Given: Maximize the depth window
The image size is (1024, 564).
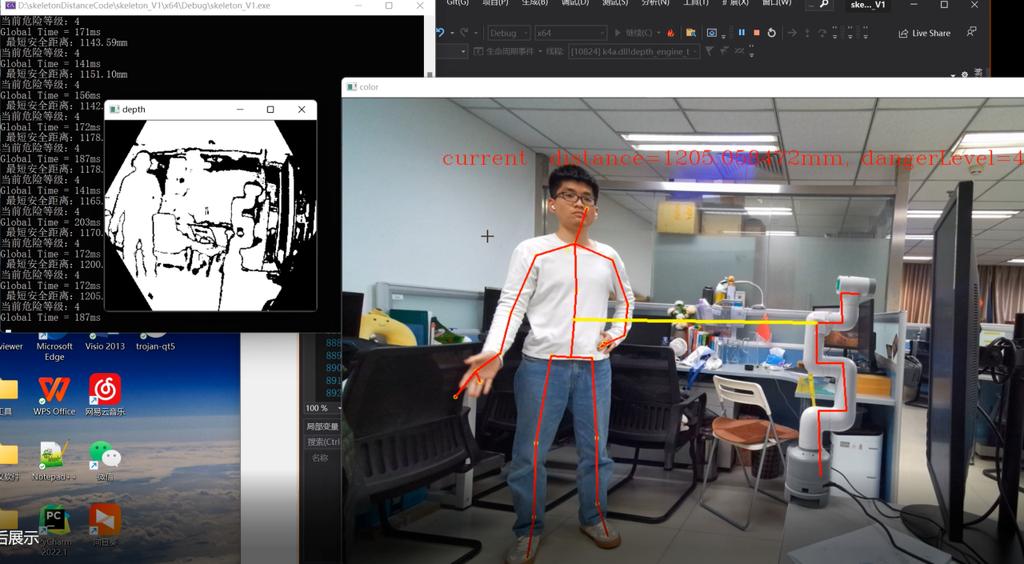Looking at the screenshot, I should pos(270,109).
